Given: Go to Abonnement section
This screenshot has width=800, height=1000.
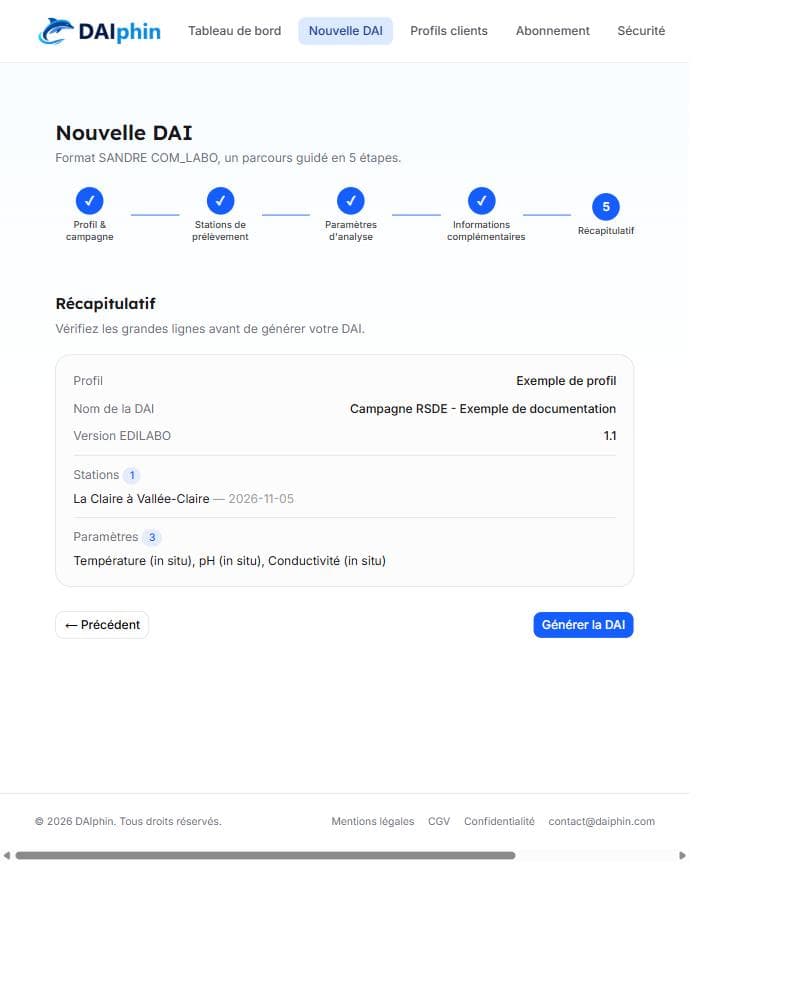Looking at the screenshot, I should [552, 31].
